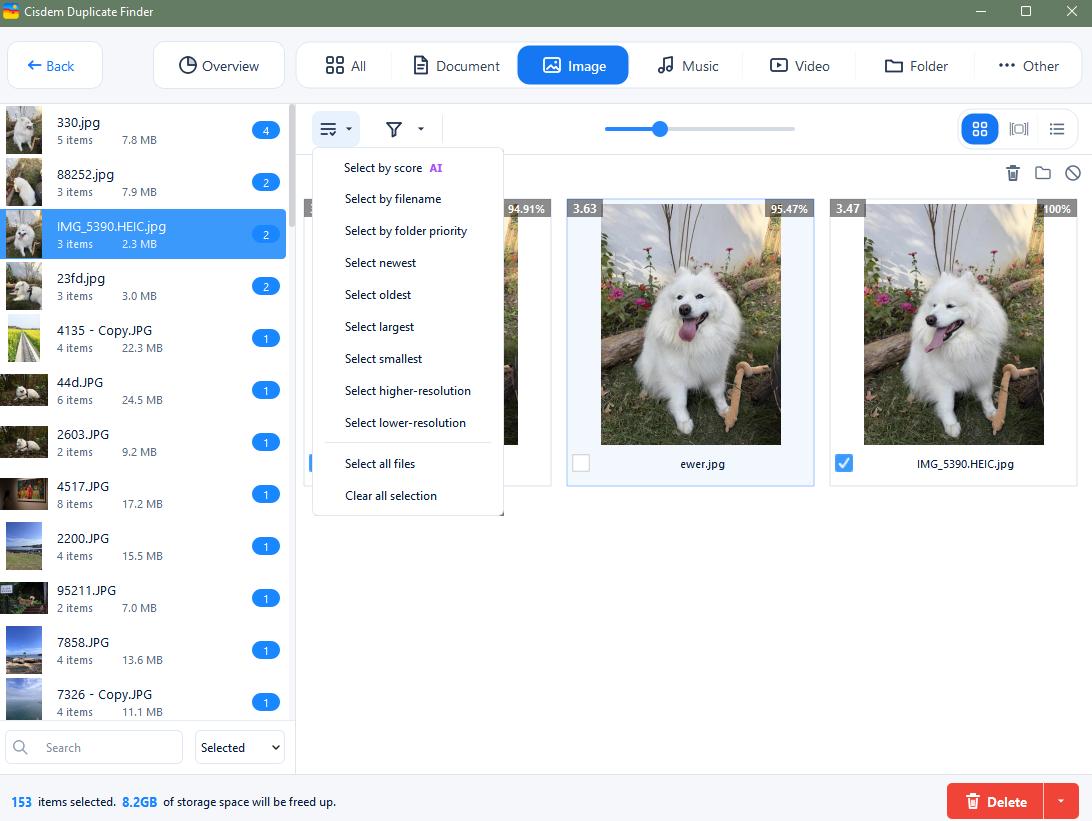Click the 153 items selected count
The height and width of the screenshot is (821, 1092).
[x=22, y=802]
